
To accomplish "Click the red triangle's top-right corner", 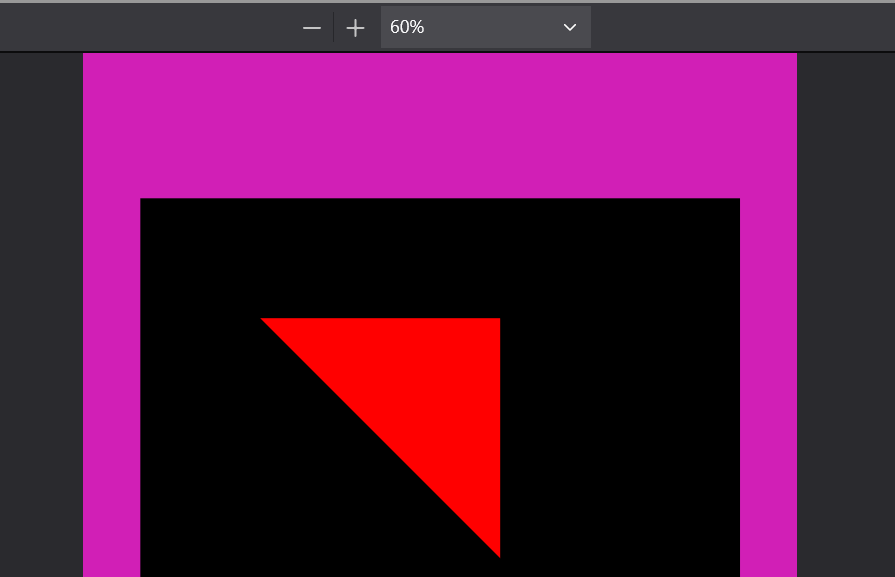I will click(497, 321).
